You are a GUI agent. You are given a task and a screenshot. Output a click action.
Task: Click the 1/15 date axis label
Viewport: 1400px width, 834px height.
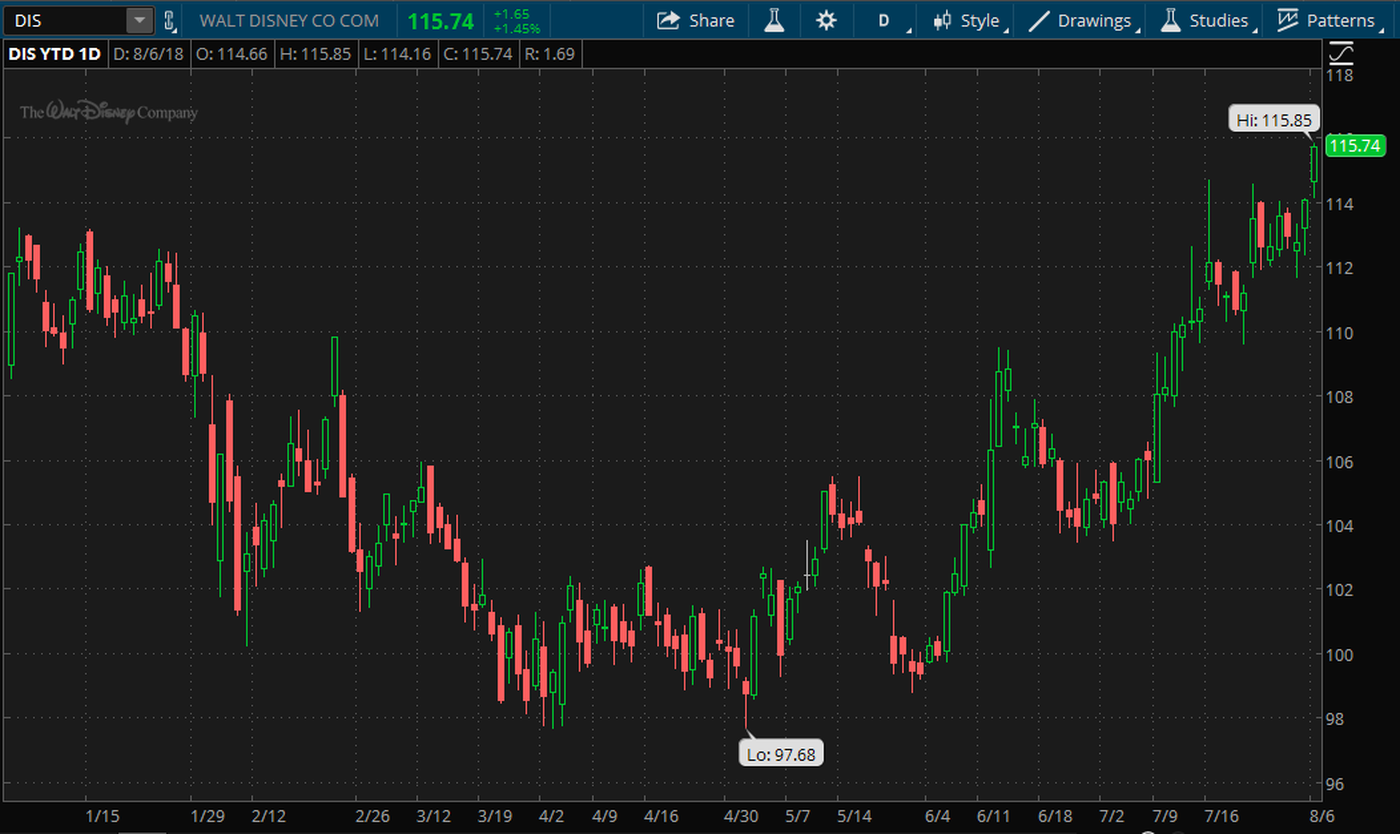pos(104,816)
